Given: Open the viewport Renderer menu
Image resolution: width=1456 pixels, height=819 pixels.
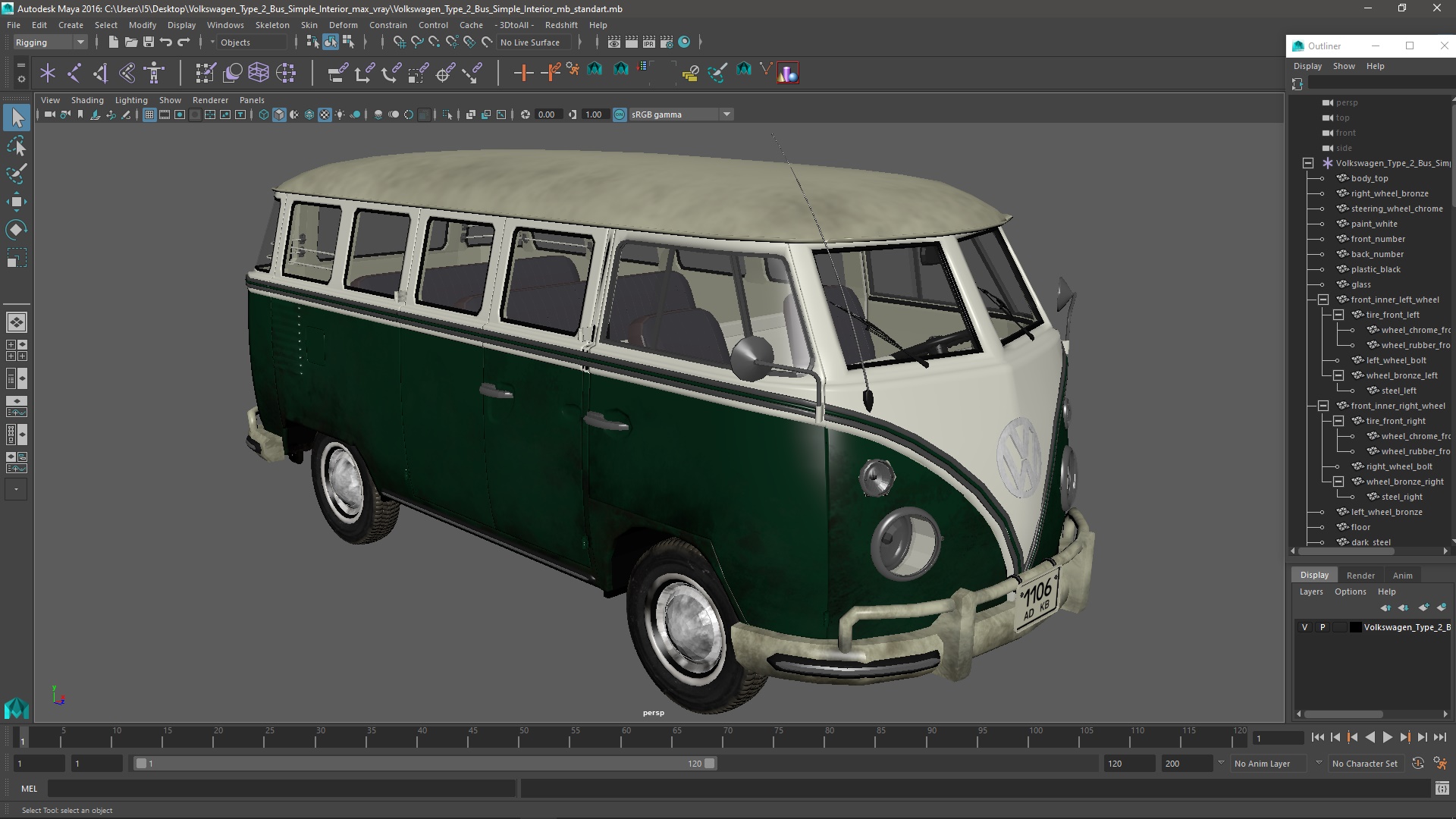Looking at the screenshot, I should point(210,100).
